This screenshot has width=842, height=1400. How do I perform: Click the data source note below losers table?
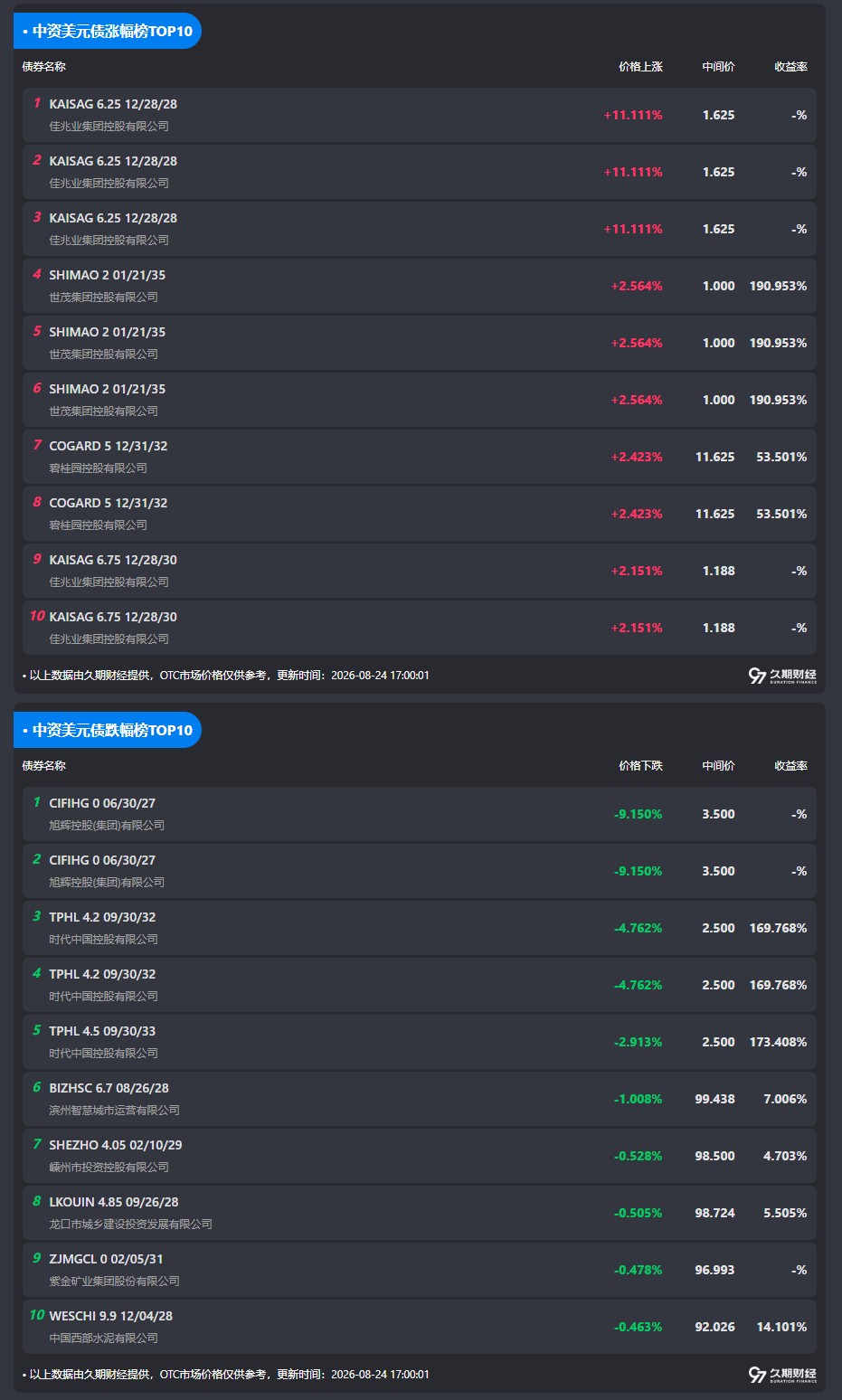(226, 1375)
